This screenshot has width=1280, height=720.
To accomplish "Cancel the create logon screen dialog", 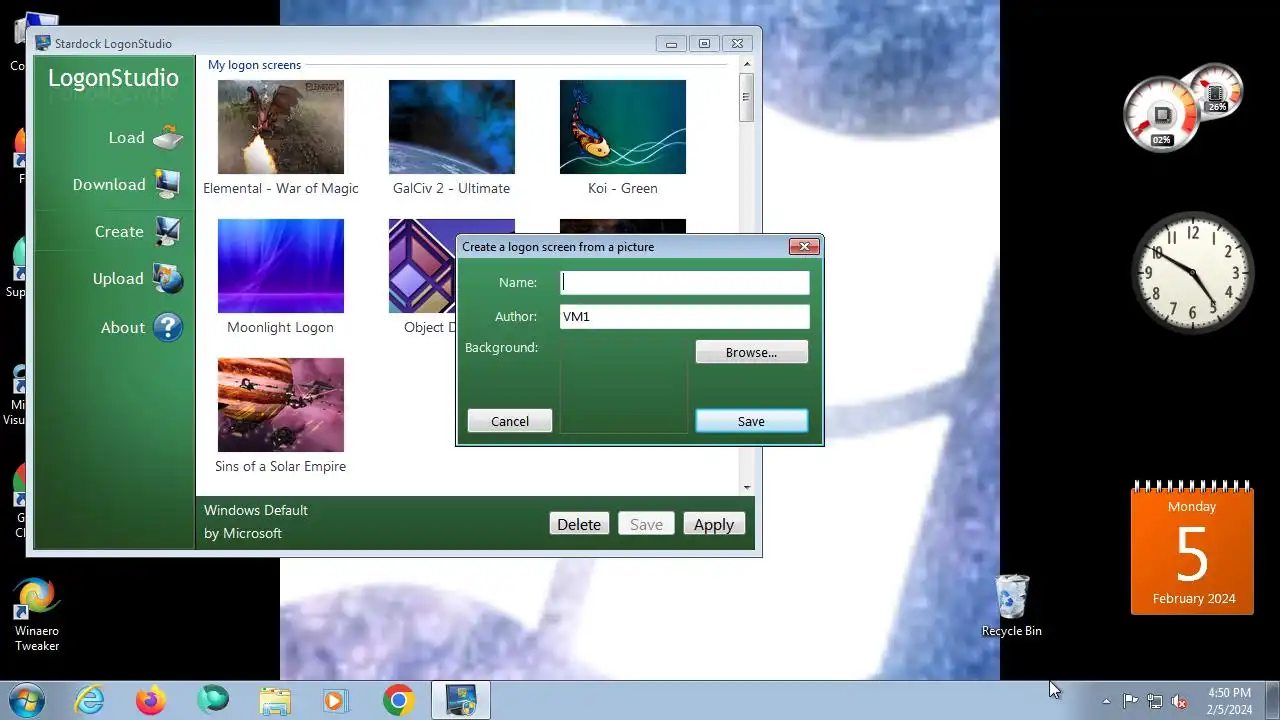I will [510, 421].
